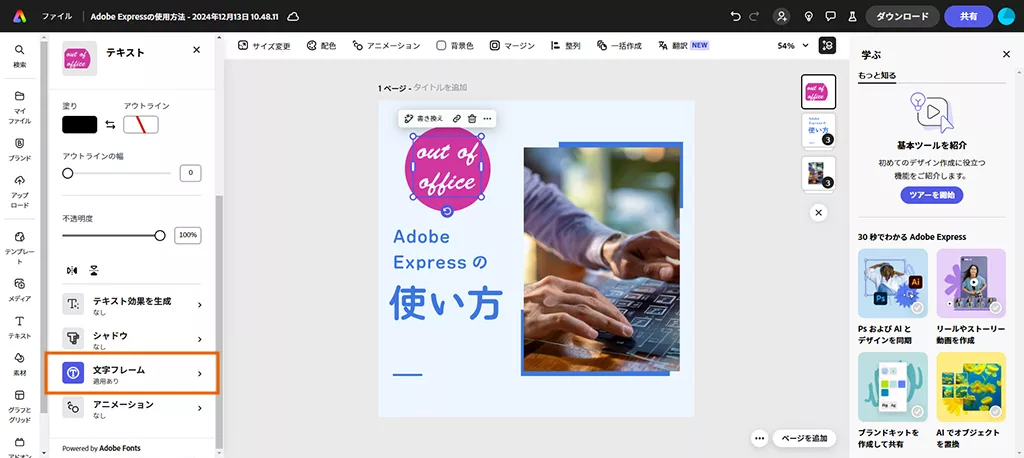
Task: Click the beaker labs icon
Action: point(852,16)
